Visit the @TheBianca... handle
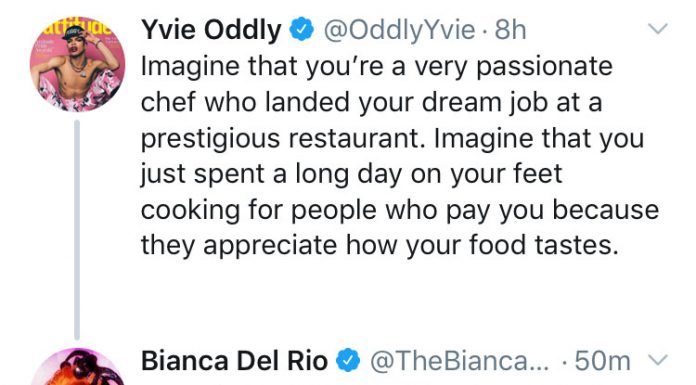The image size is (696, 385). point(459,361)
